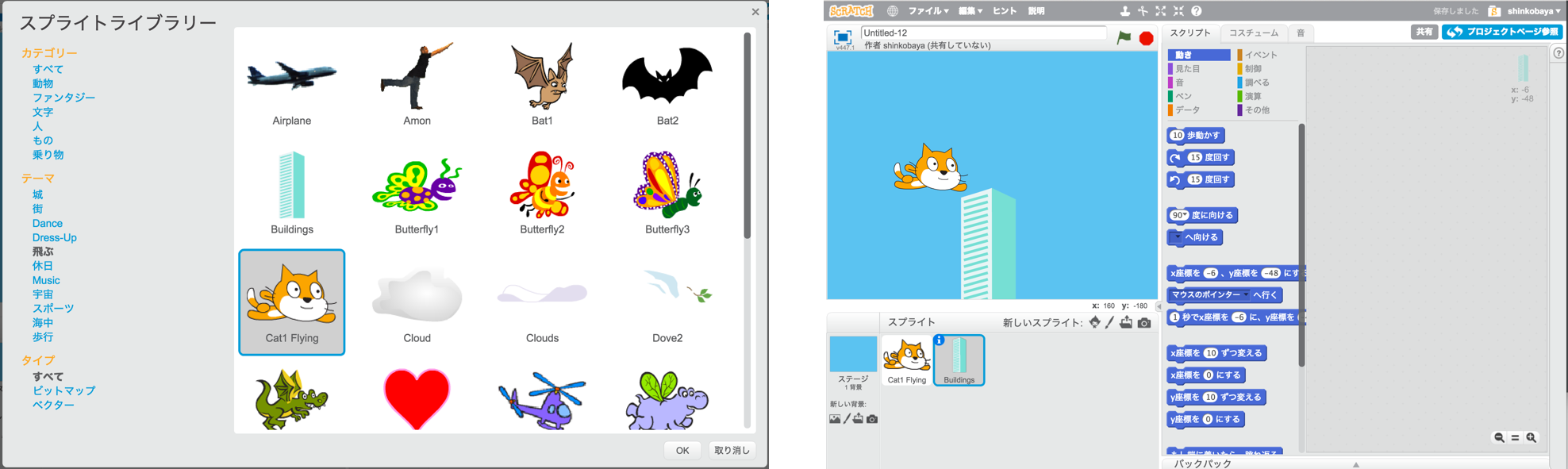The height and width of the screenshot is (469, 1568).
Task: Paint a new sprite with brush icon
Action: coord(1110,322)
